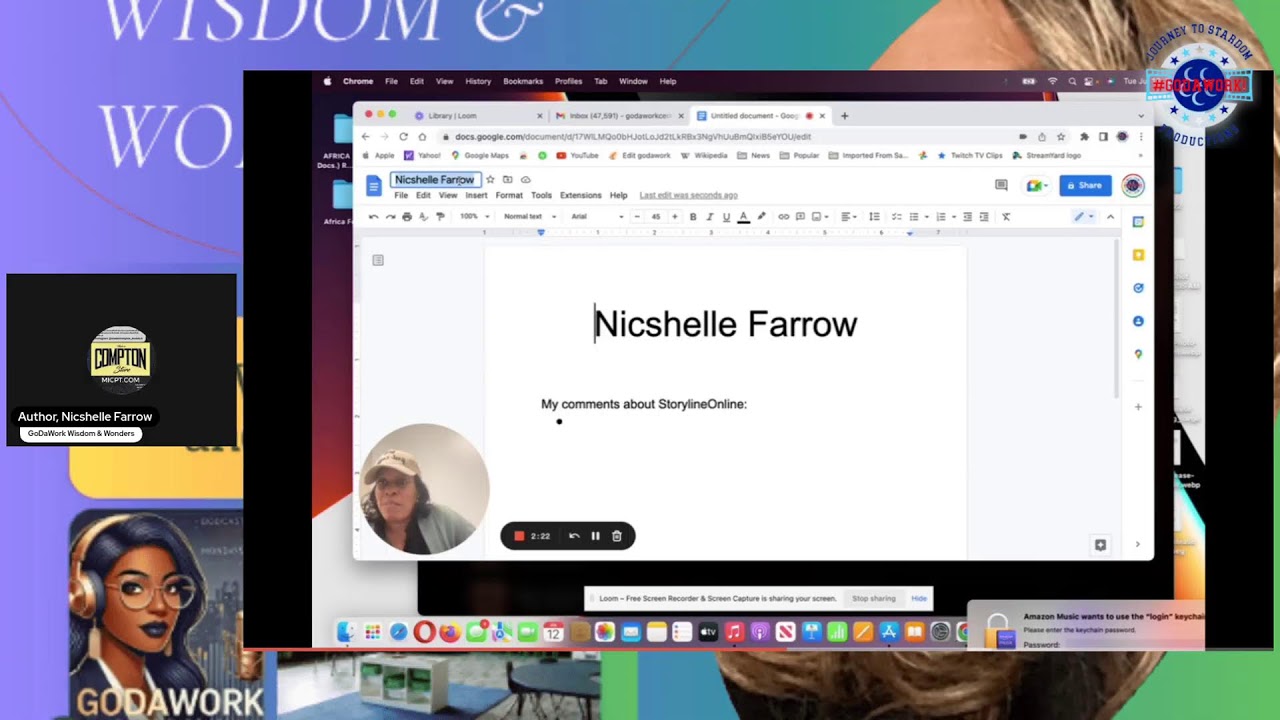Click the Stop sharing button
Viewport: 1280px width, 720px height.
[x=874, y=598]
